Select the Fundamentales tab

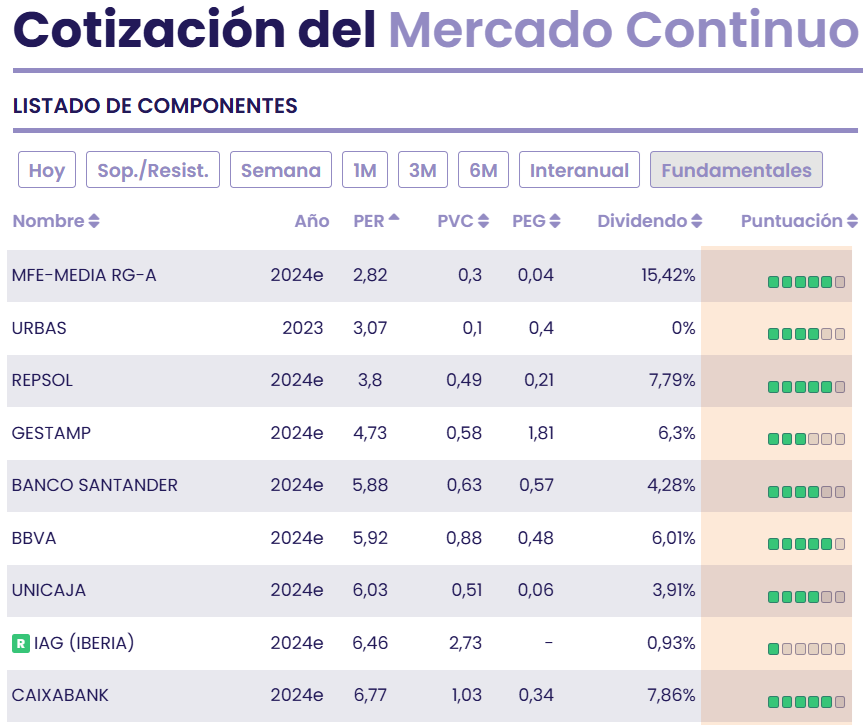click(736, 170)
